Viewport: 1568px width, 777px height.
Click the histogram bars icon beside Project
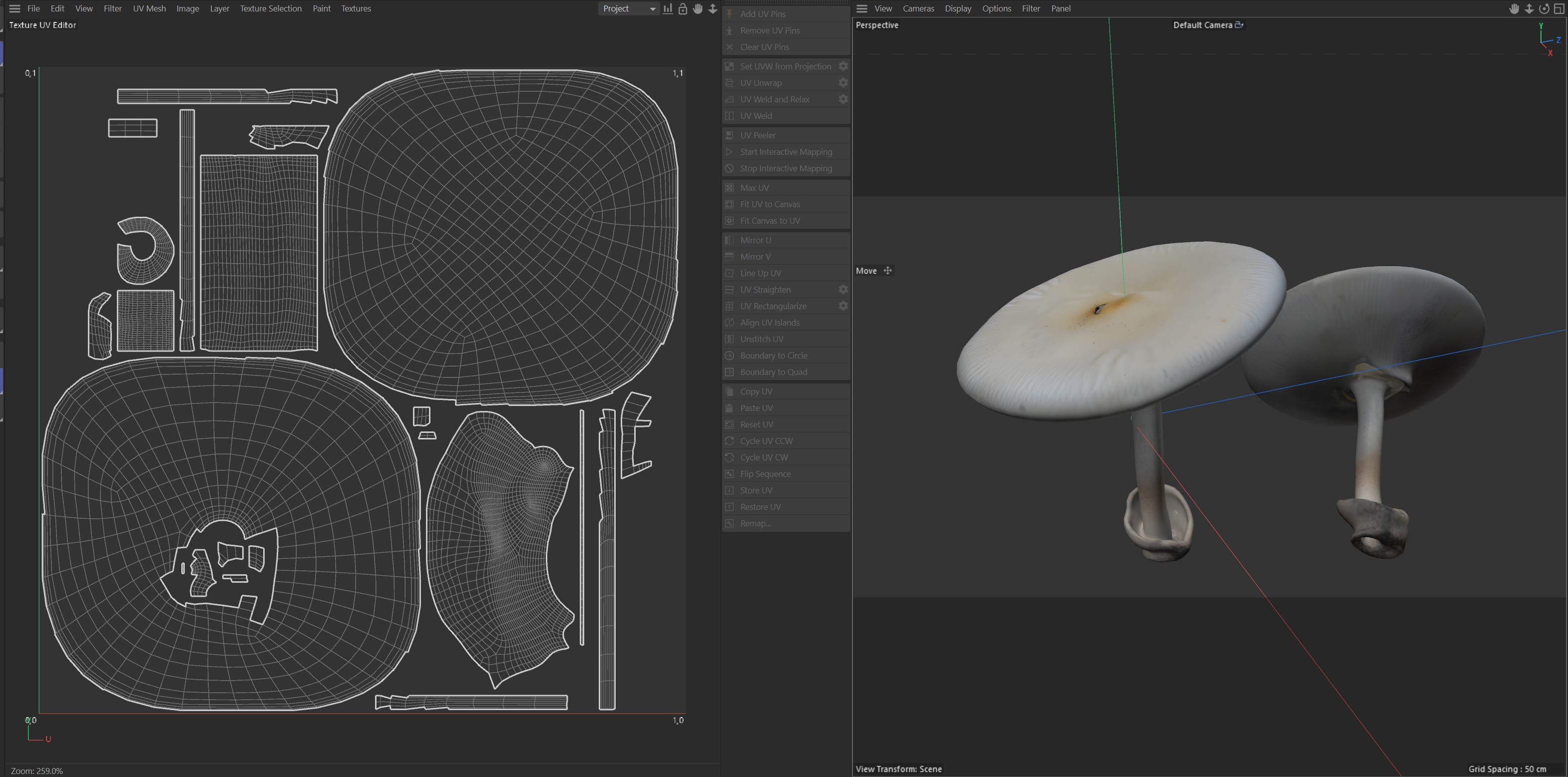668,8
